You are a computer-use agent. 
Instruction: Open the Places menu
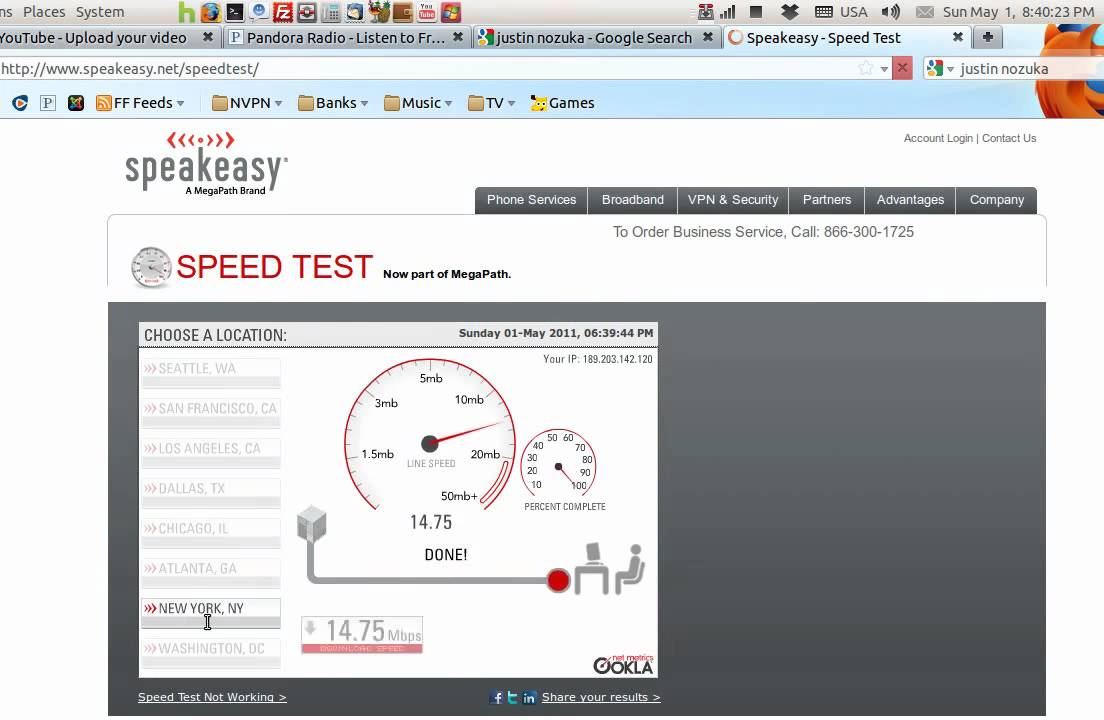click(44, 12)
